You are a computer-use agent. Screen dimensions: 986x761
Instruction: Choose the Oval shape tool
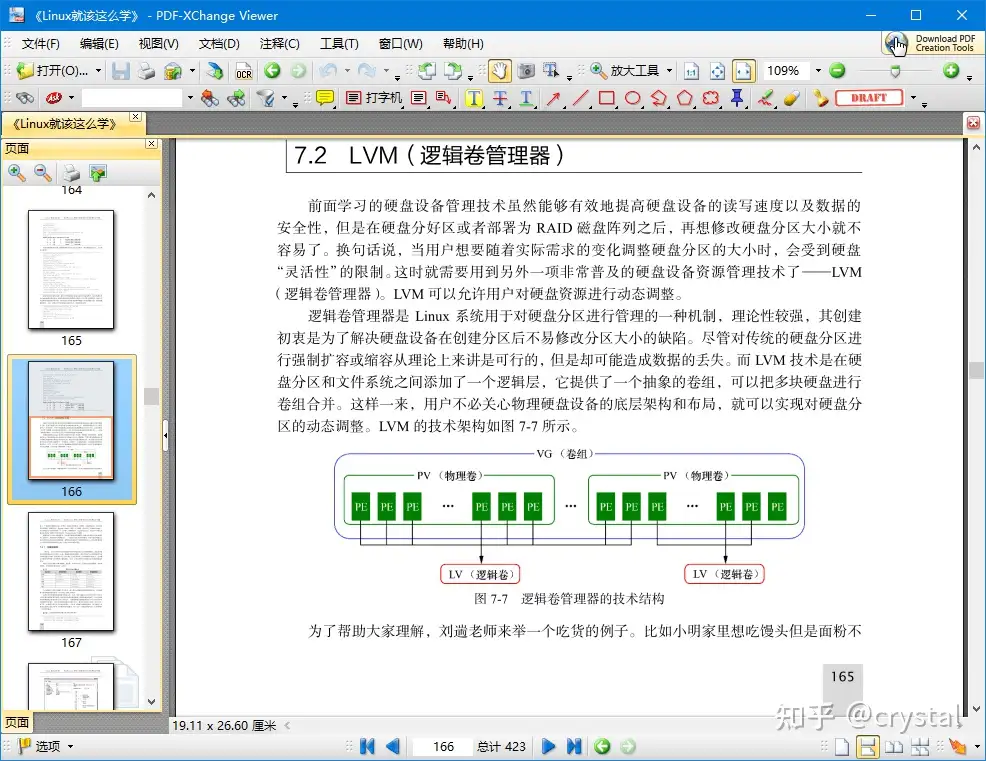(x=632, y=98)
